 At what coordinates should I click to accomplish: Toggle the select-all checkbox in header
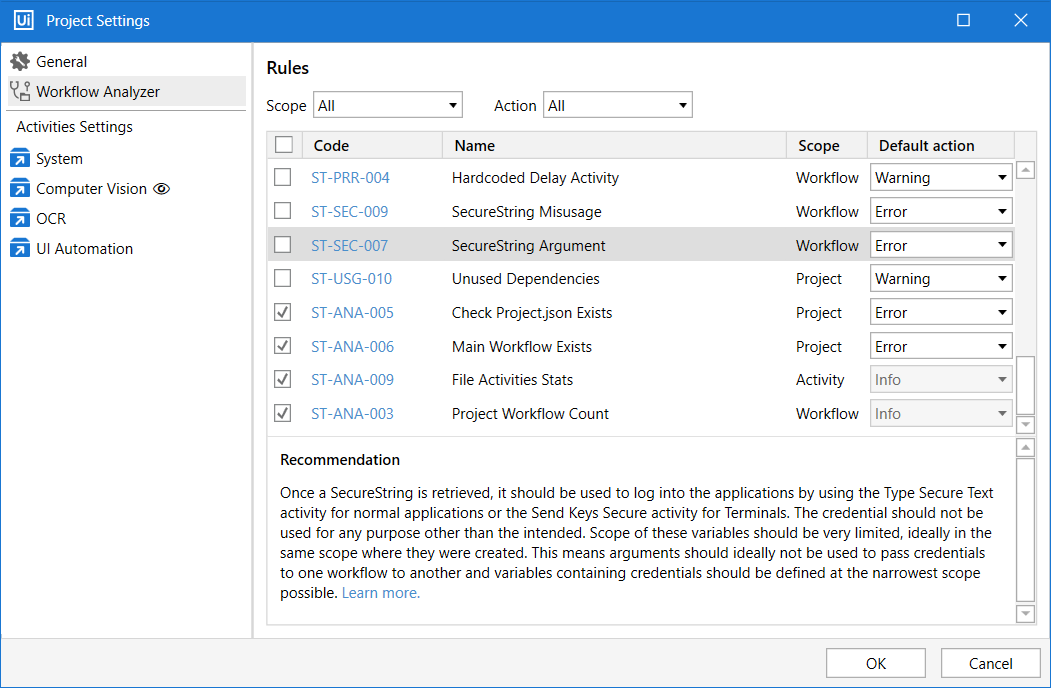(284, 145)
